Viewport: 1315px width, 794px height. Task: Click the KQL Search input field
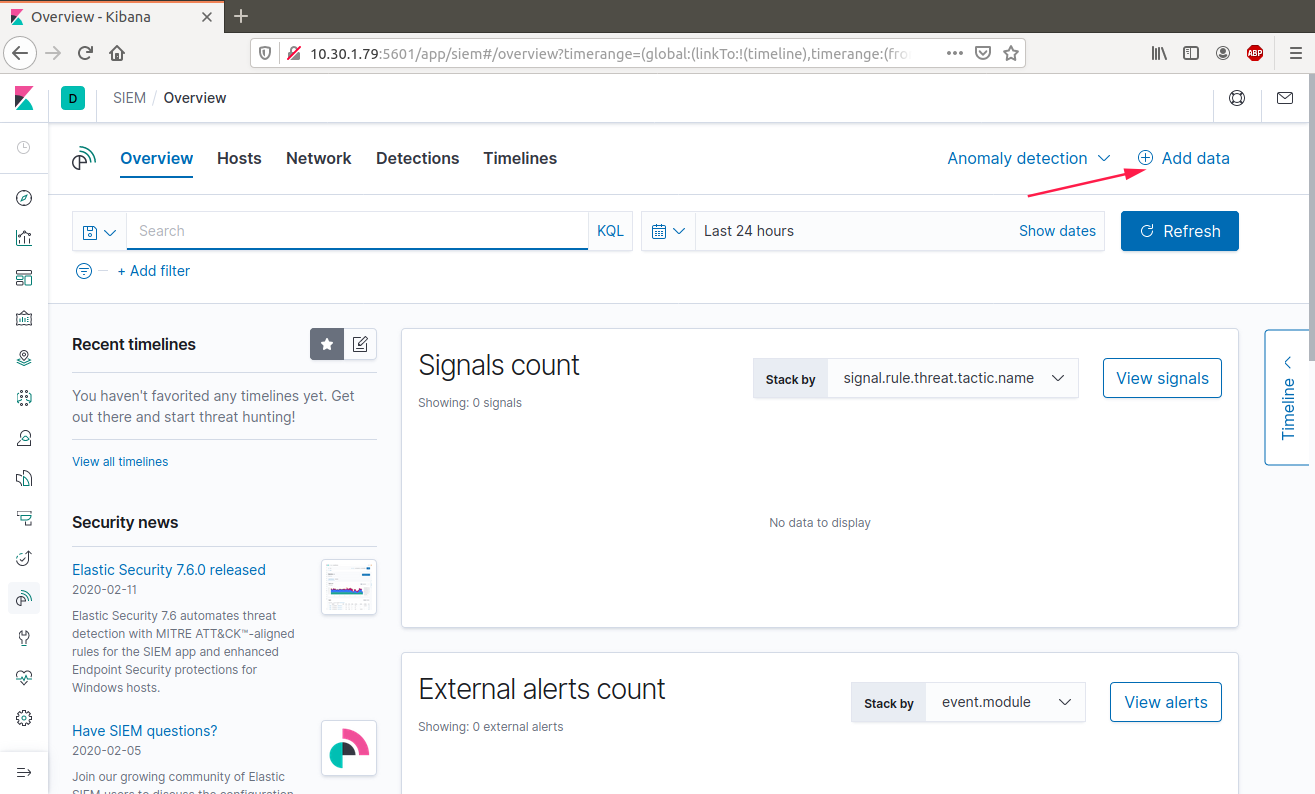point(356,231)
